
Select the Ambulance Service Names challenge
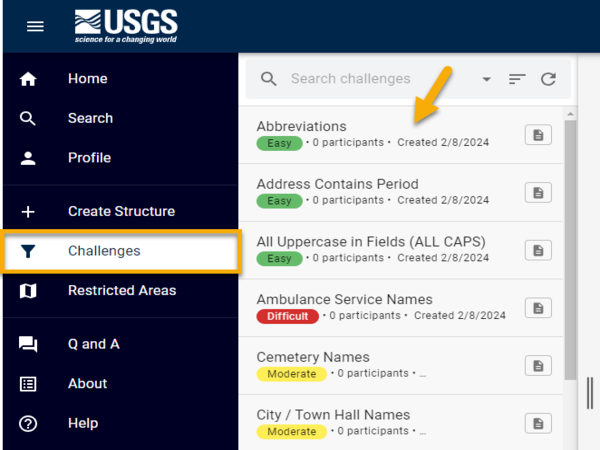pyautogui.click(x=401, y=308)
